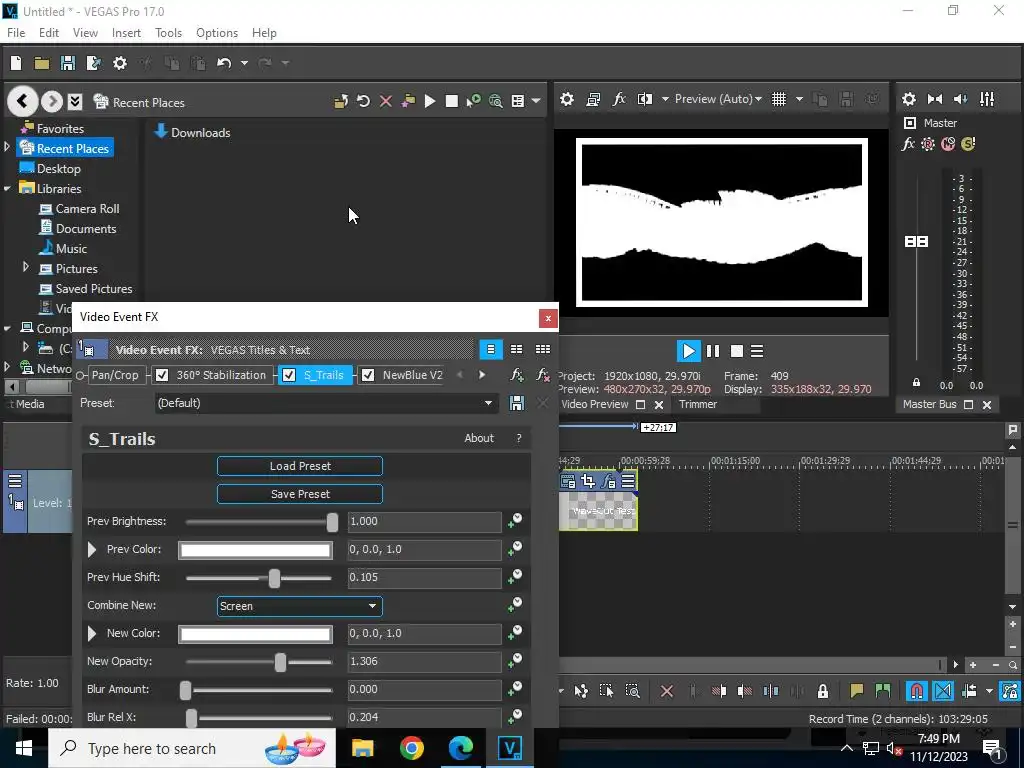Click the Prev Color white swatch
Image resolution: width=1024 pixels, height=768 pixels.
coord(255,550)
